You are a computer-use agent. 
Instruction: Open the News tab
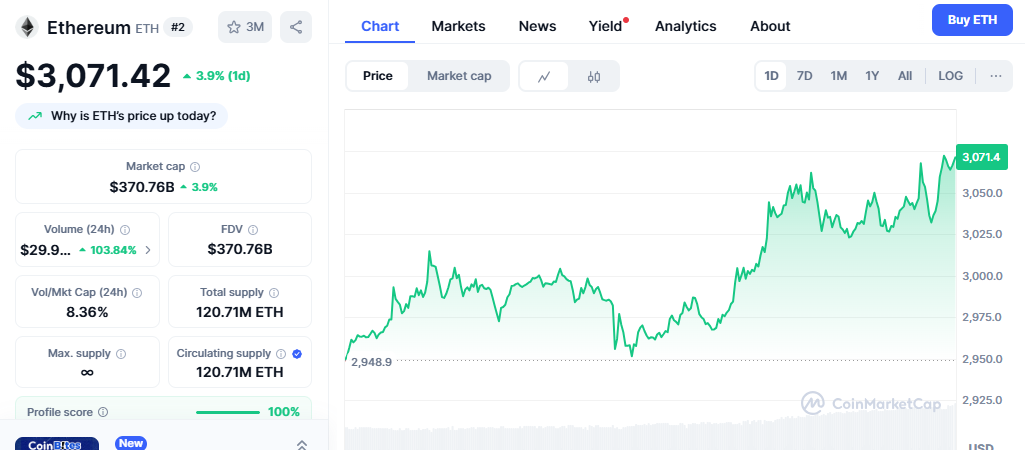coord(537,26)
